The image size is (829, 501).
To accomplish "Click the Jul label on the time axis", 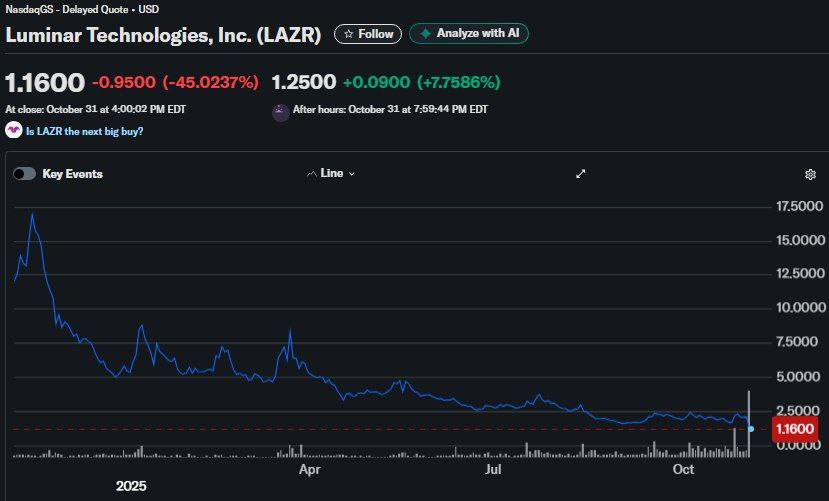I will click(x=493, y=469).
